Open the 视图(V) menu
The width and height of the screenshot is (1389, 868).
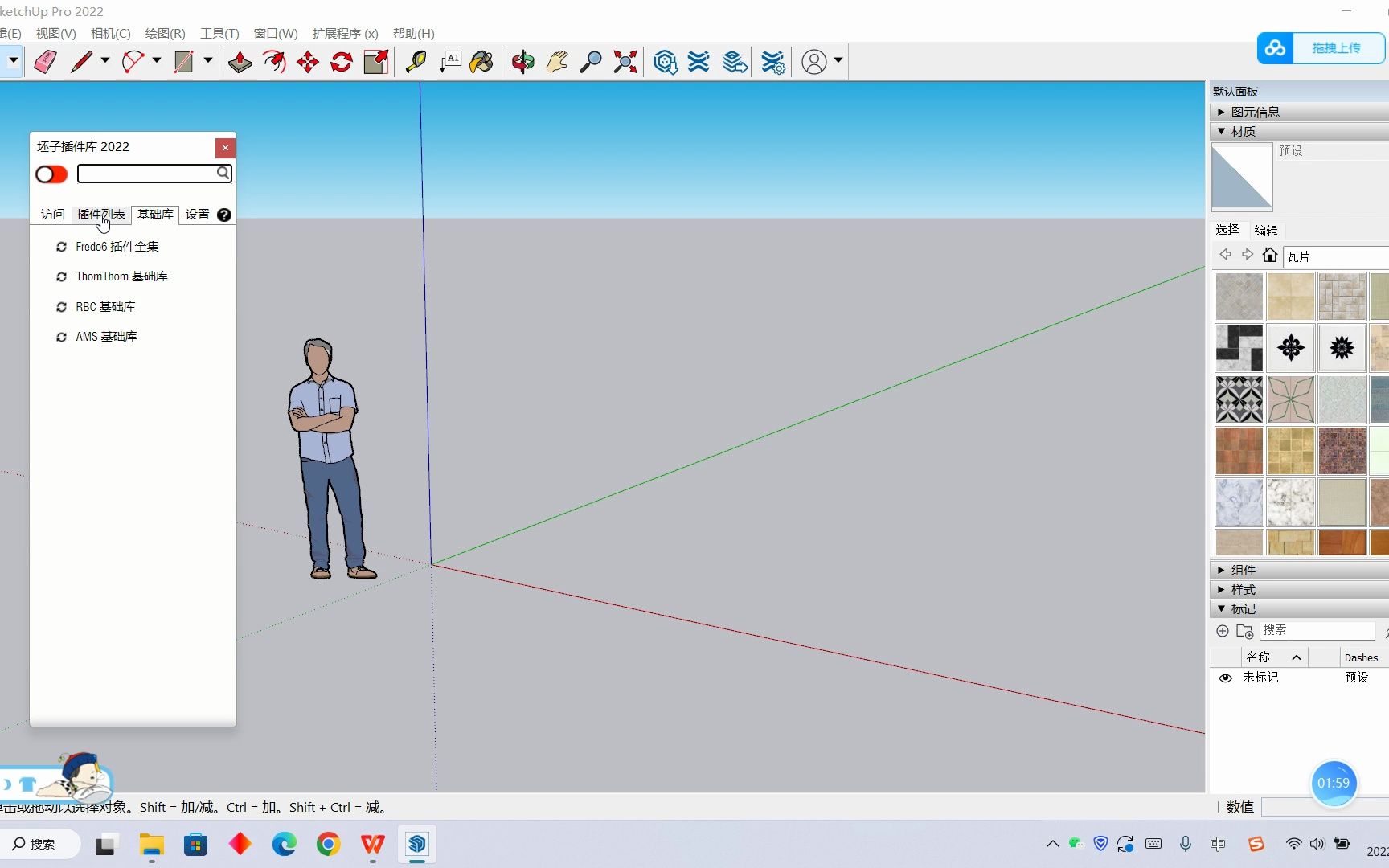point(55,33)
